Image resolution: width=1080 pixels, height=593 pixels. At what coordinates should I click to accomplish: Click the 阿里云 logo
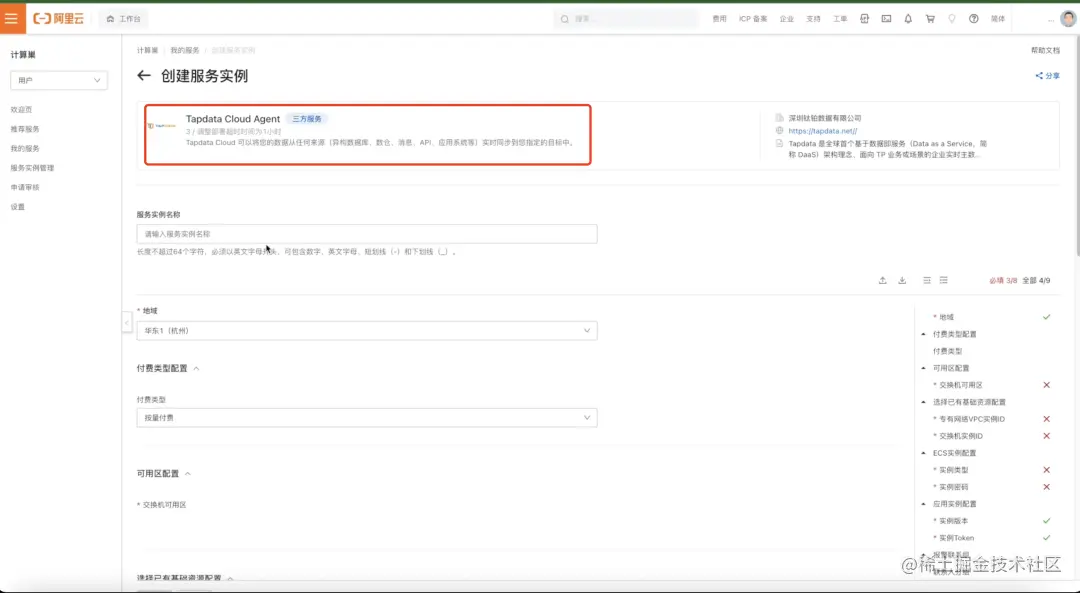point(59,19)
